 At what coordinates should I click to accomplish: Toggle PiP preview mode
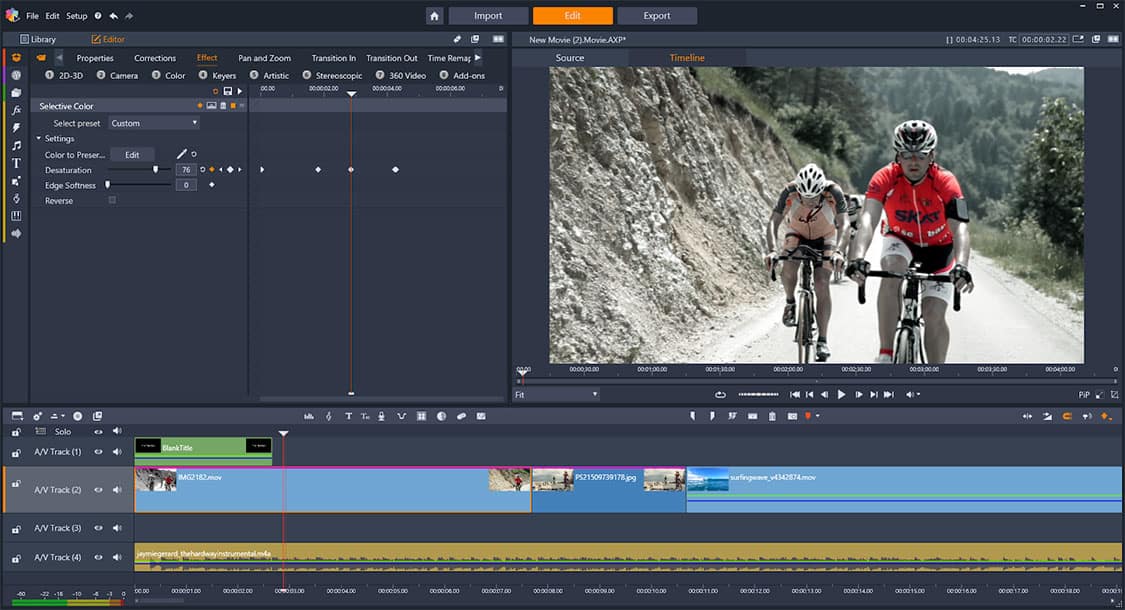click(1084, 395)
